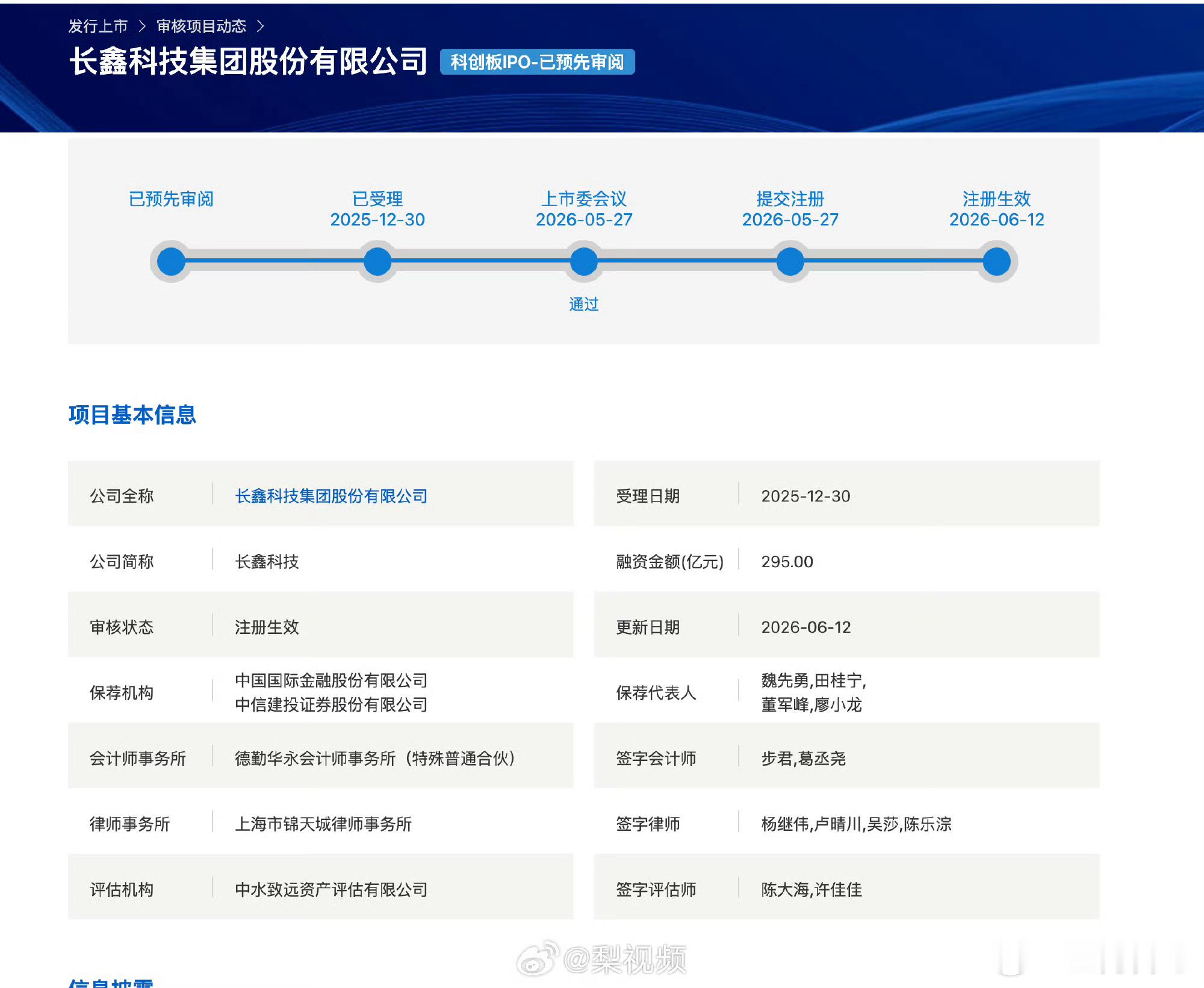Click the 评估机构 field label
Image resolution: width=1204 pixels, height=988 pixels.
click(x=122, y=890)
